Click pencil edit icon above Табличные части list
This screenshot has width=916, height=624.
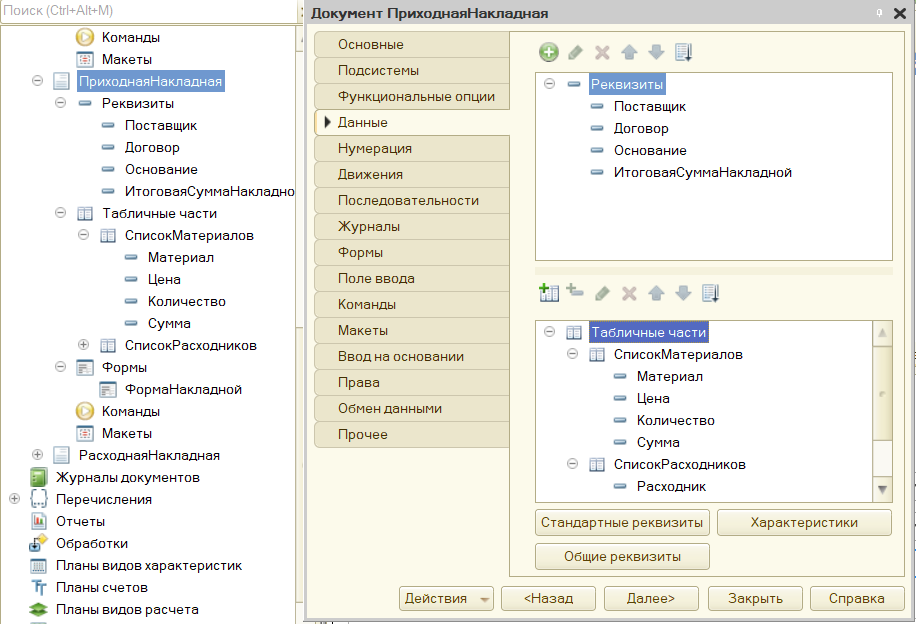pyautogui.click(x=602, y=293)
